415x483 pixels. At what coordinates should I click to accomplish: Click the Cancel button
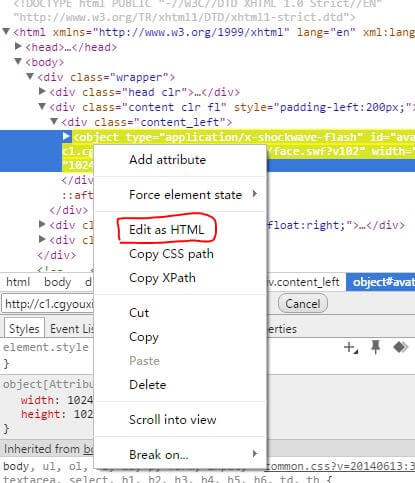point(303,304)
